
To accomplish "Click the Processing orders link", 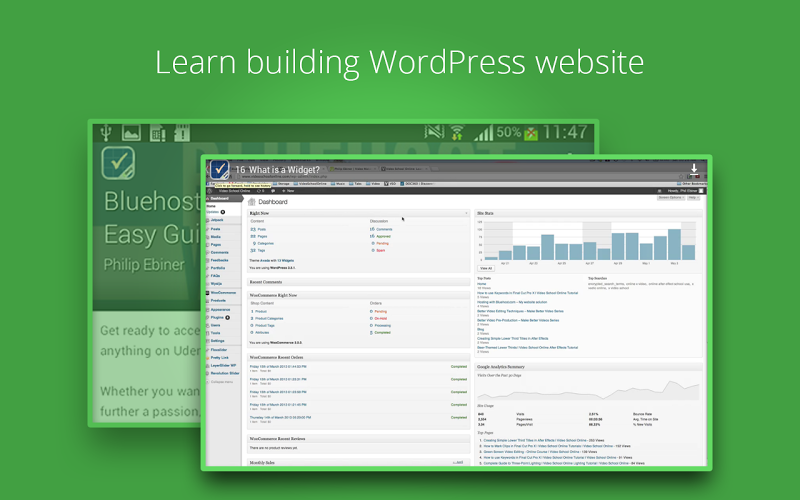I will point(383,326).
